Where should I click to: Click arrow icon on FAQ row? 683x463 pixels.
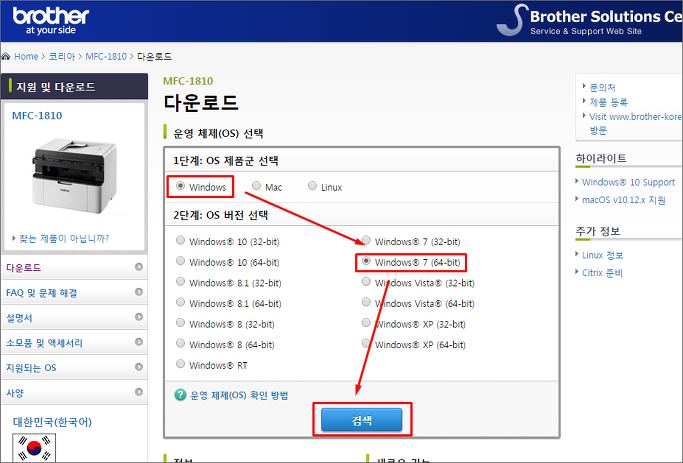[x=139, y=292]
